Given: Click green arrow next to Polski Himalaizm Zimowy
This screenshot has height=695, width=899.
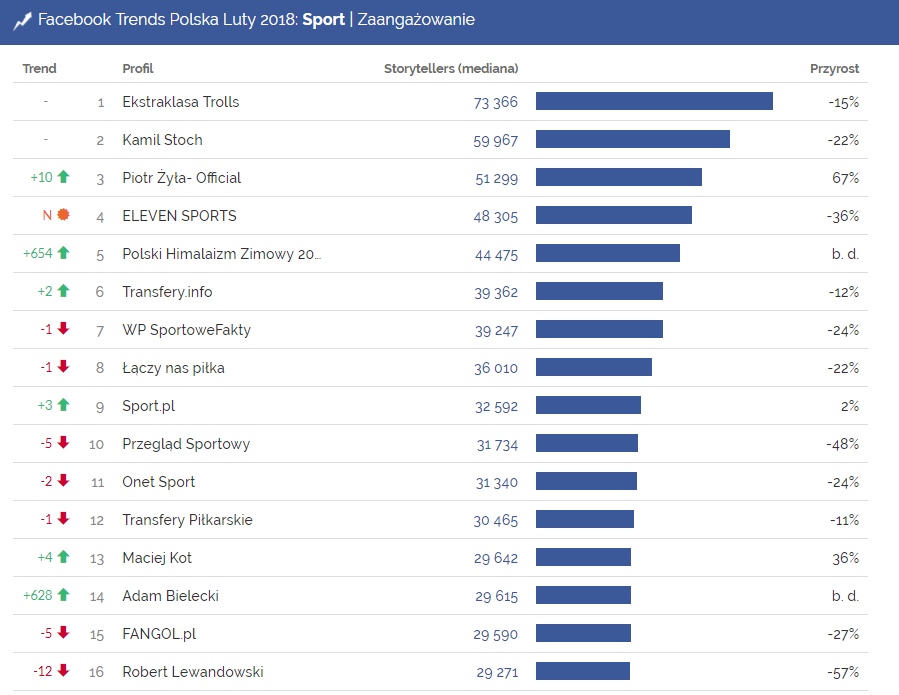Looking at the screenshot, I should click(x=64, y=253).
